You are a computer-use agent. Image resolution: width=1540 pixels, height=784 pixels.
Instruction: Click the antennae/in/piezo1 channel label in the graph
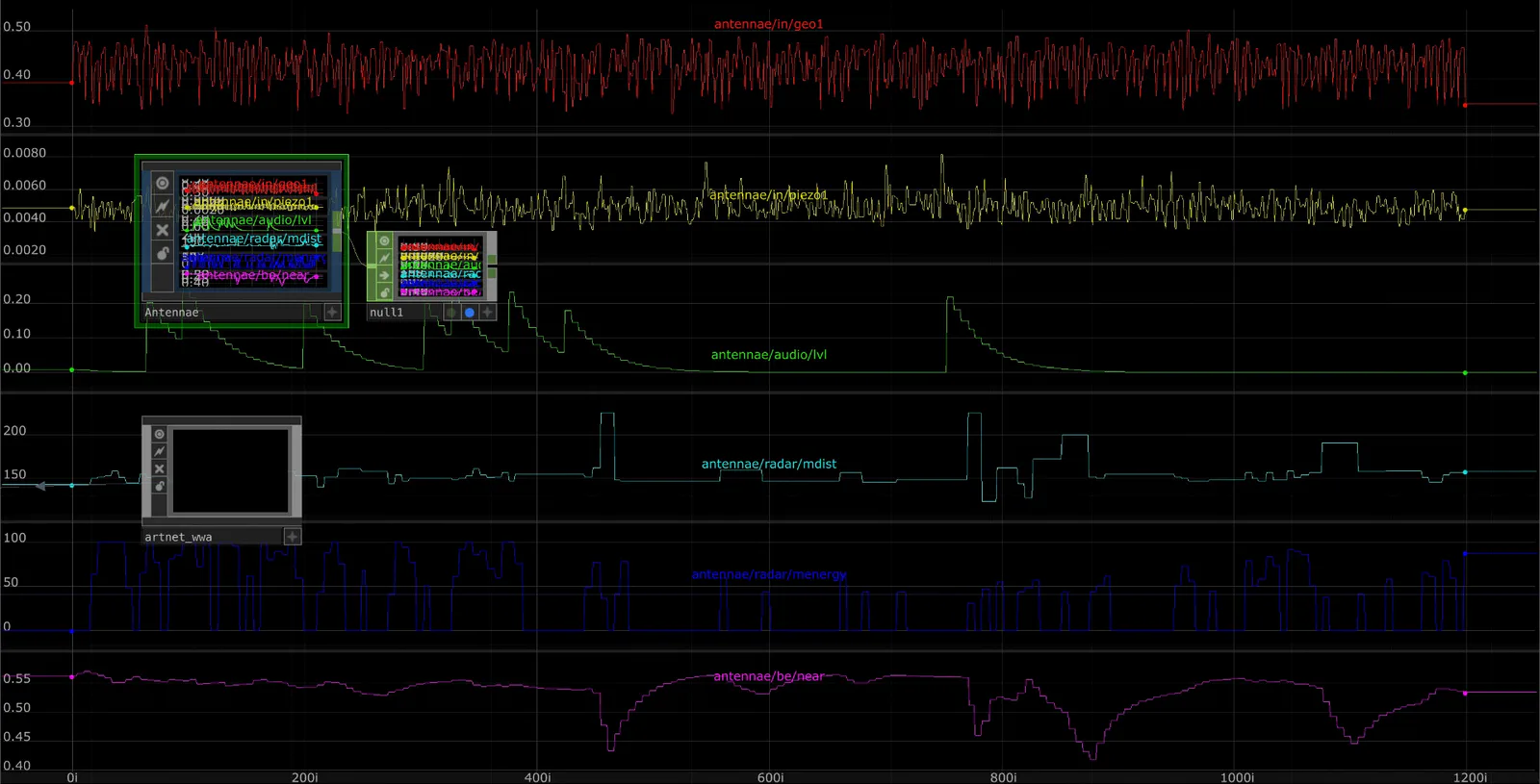(x=768, y=194)
